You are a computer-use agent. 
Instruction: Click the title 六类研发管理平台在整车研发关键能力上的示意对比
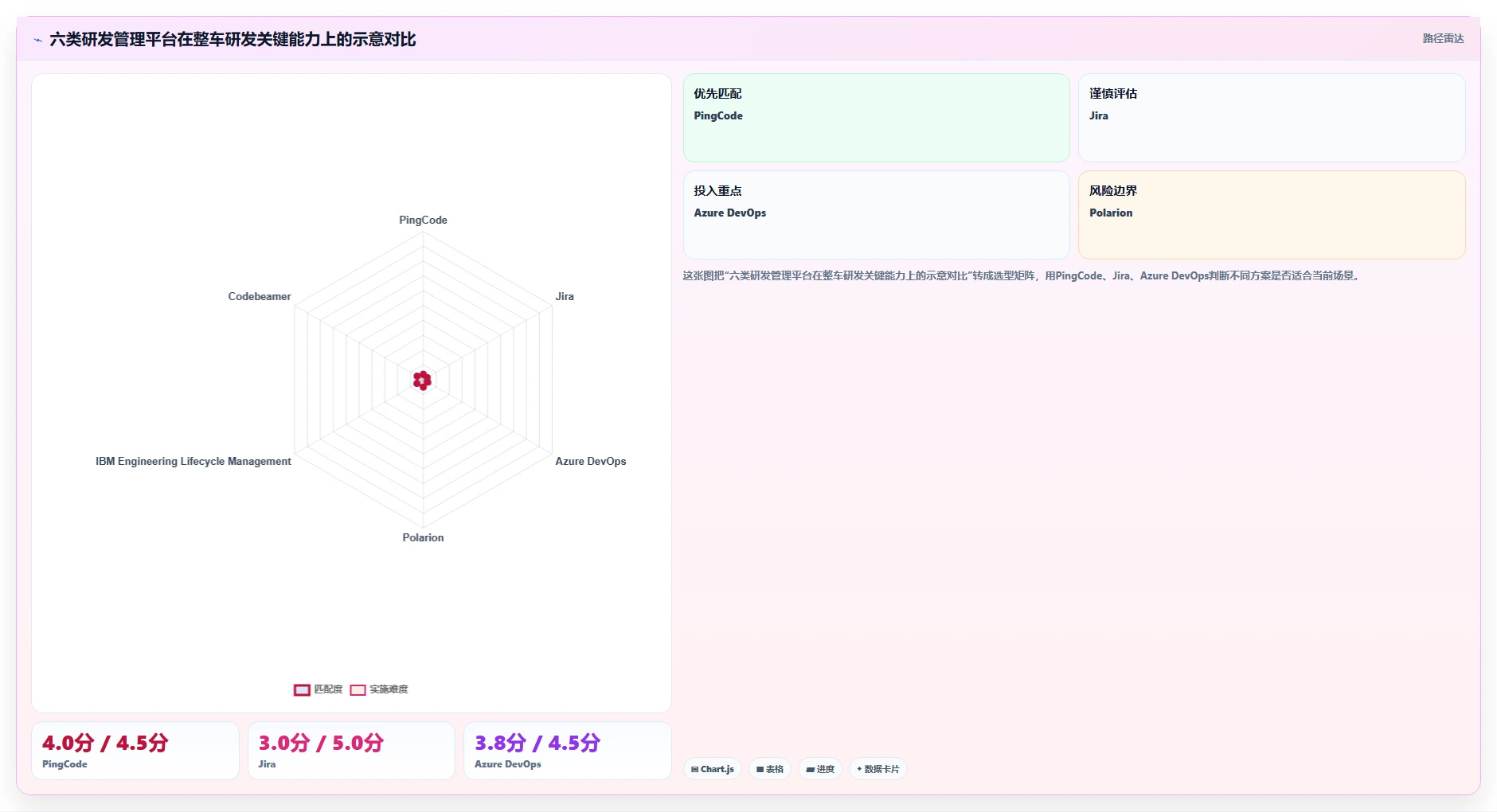233,40
